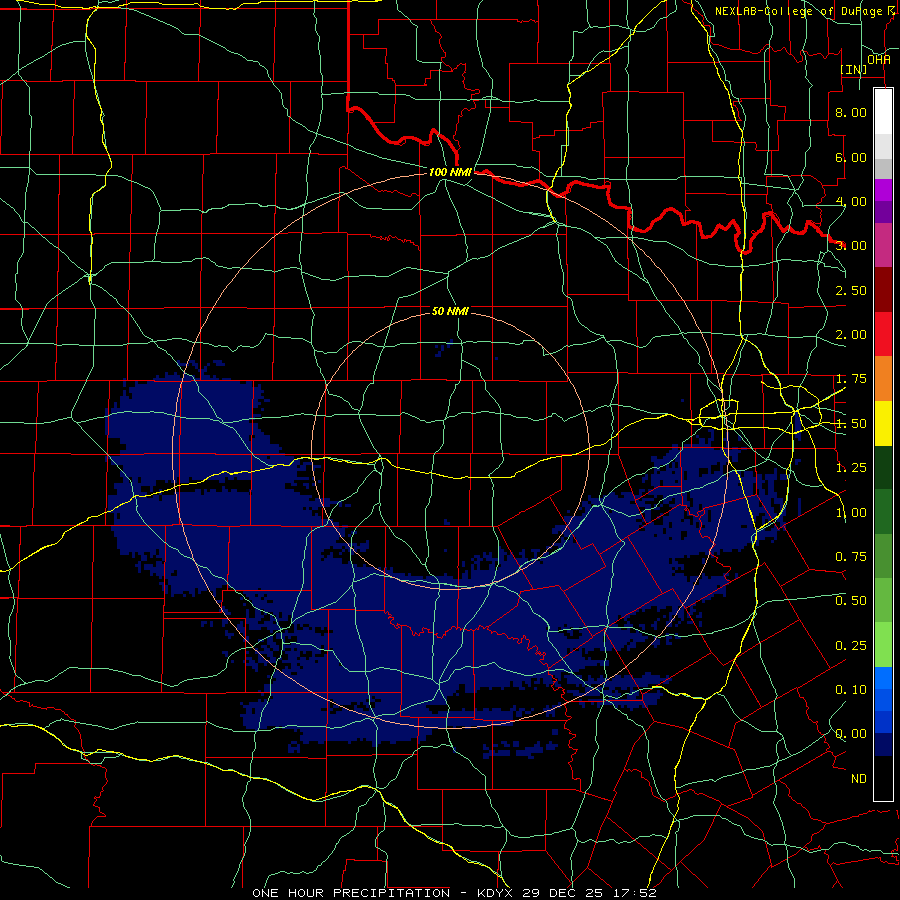Click the 100 NMI range ring label
Screen dimensions: 900x900
point(451,172)
